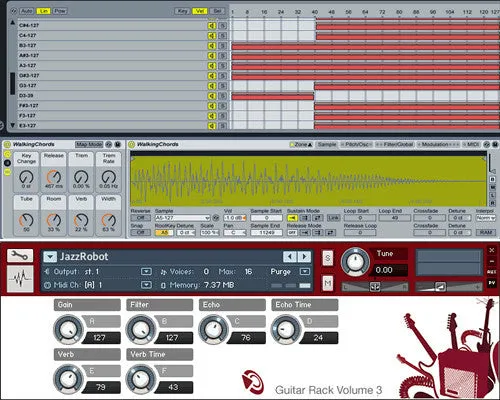Screen dimensions: 500x400
Task: Click the bottom yellow devices icon in the rack
Action: (7, 172)
